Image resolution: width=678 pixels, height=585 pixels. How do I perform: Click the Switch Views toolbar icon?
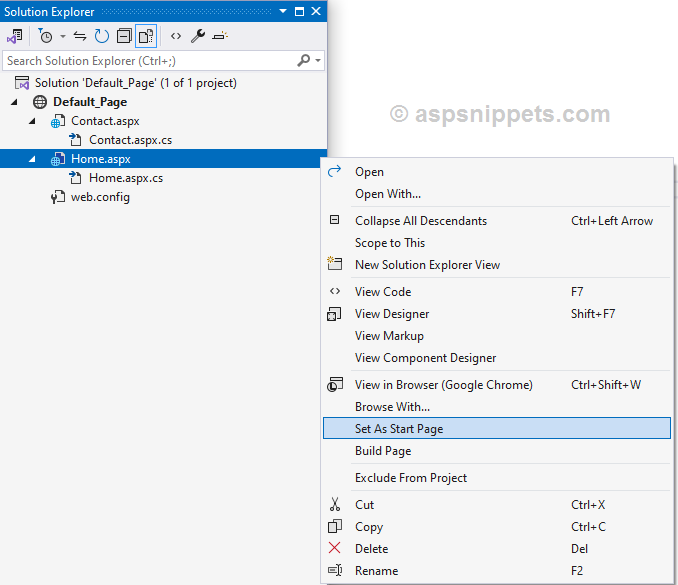14,36
